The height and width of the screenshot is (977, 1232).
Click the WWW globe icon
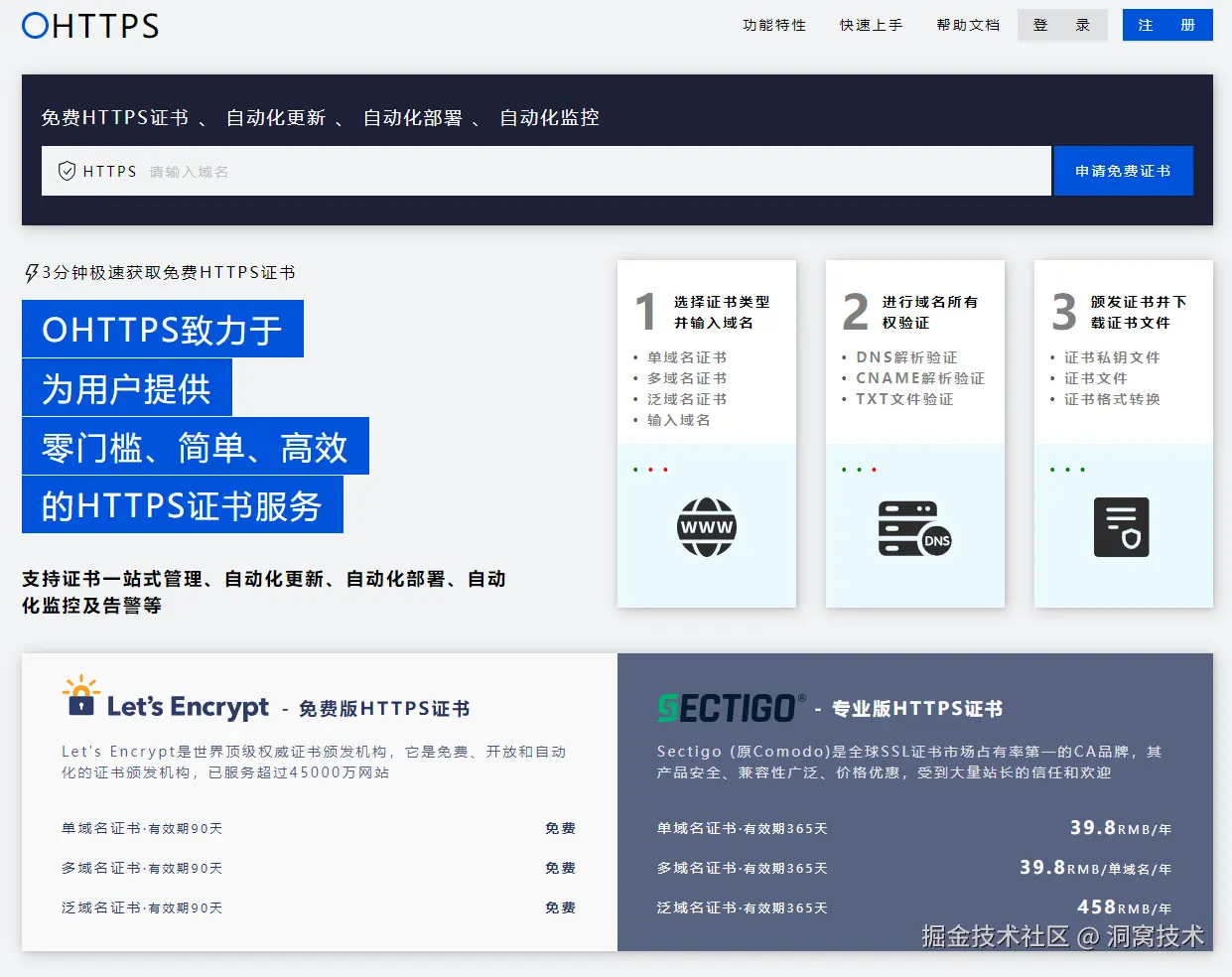(707, 527)
